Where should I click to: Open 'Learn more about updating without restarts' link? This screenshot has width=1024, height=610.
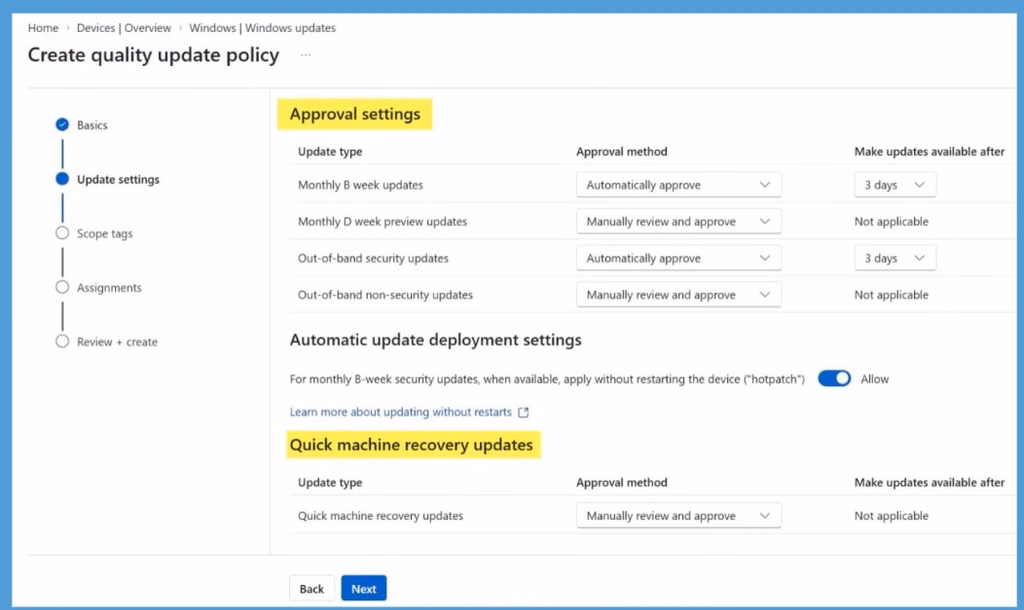(x=400, y=412)
